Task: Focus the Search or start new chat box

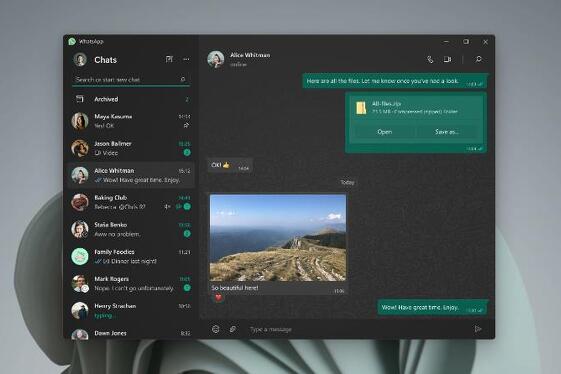Action: (127, 79)
